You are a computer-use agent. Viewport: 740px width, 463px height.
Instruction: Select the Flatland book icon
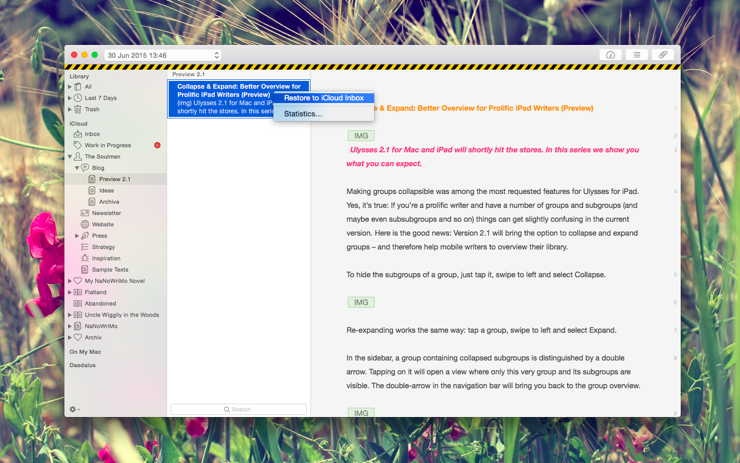click(x=78, y=292)
